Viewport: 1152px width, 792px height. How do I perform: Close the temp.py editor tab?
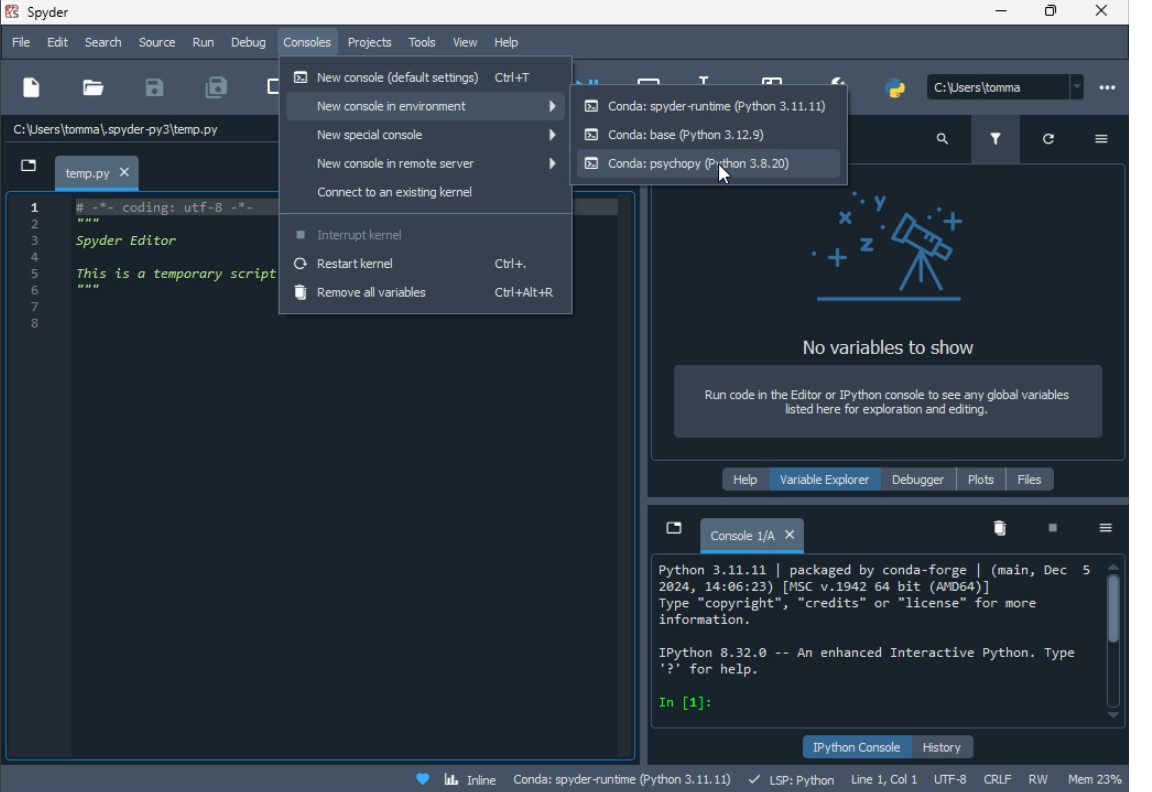pyautogui.click(x=125, y=173)
